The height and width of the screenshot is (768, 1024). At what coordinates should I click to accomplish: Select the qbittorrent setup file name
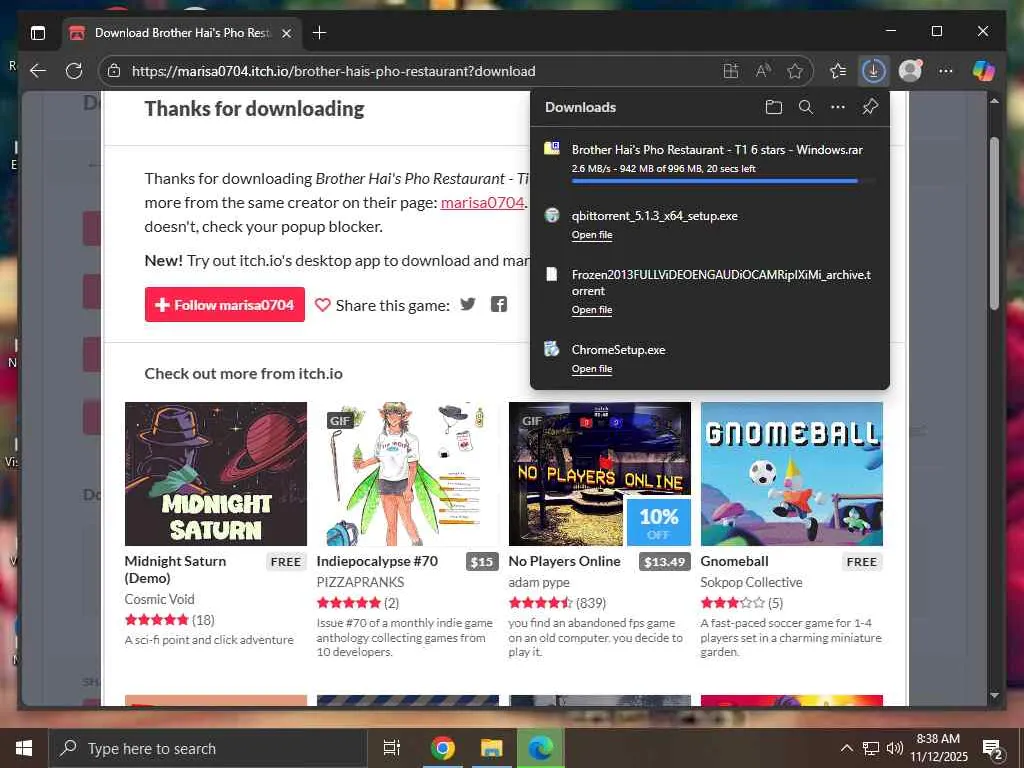[654, 216]
